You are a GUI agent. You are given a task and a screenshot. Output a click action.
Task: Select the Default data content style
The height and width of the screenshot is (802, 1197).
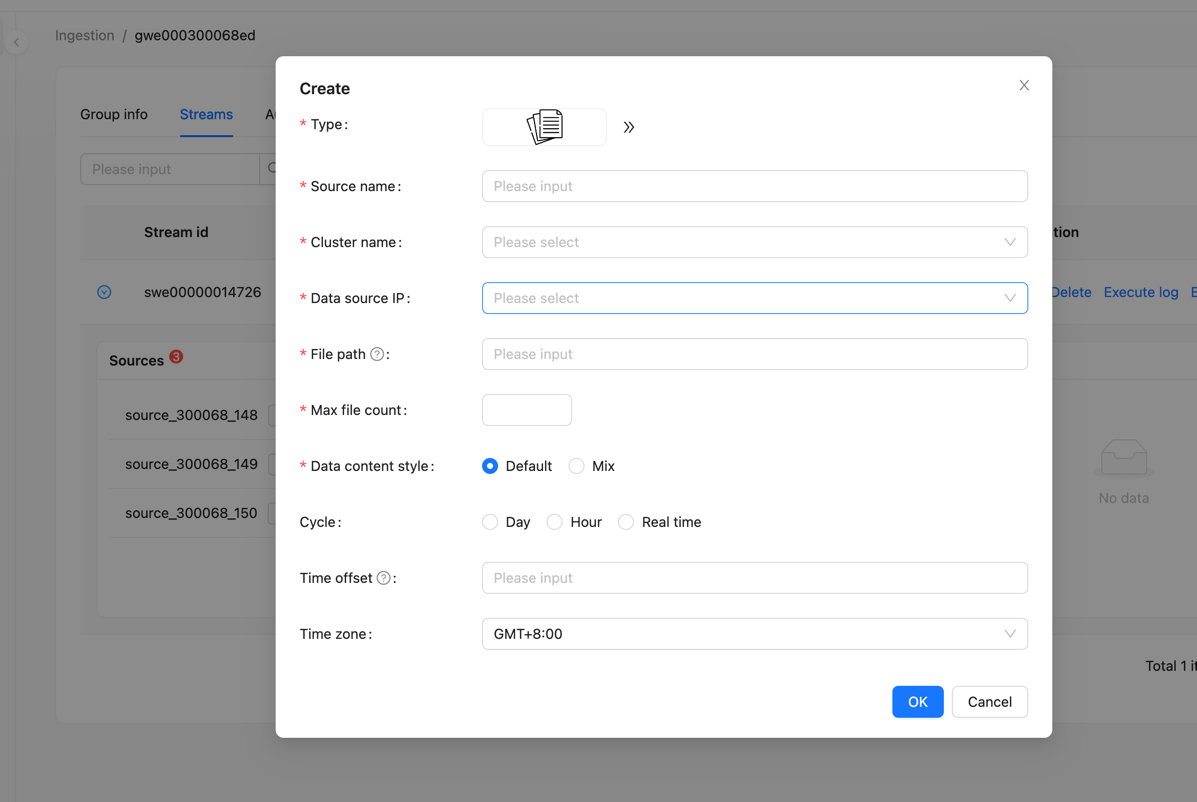[x=490, y=466]
